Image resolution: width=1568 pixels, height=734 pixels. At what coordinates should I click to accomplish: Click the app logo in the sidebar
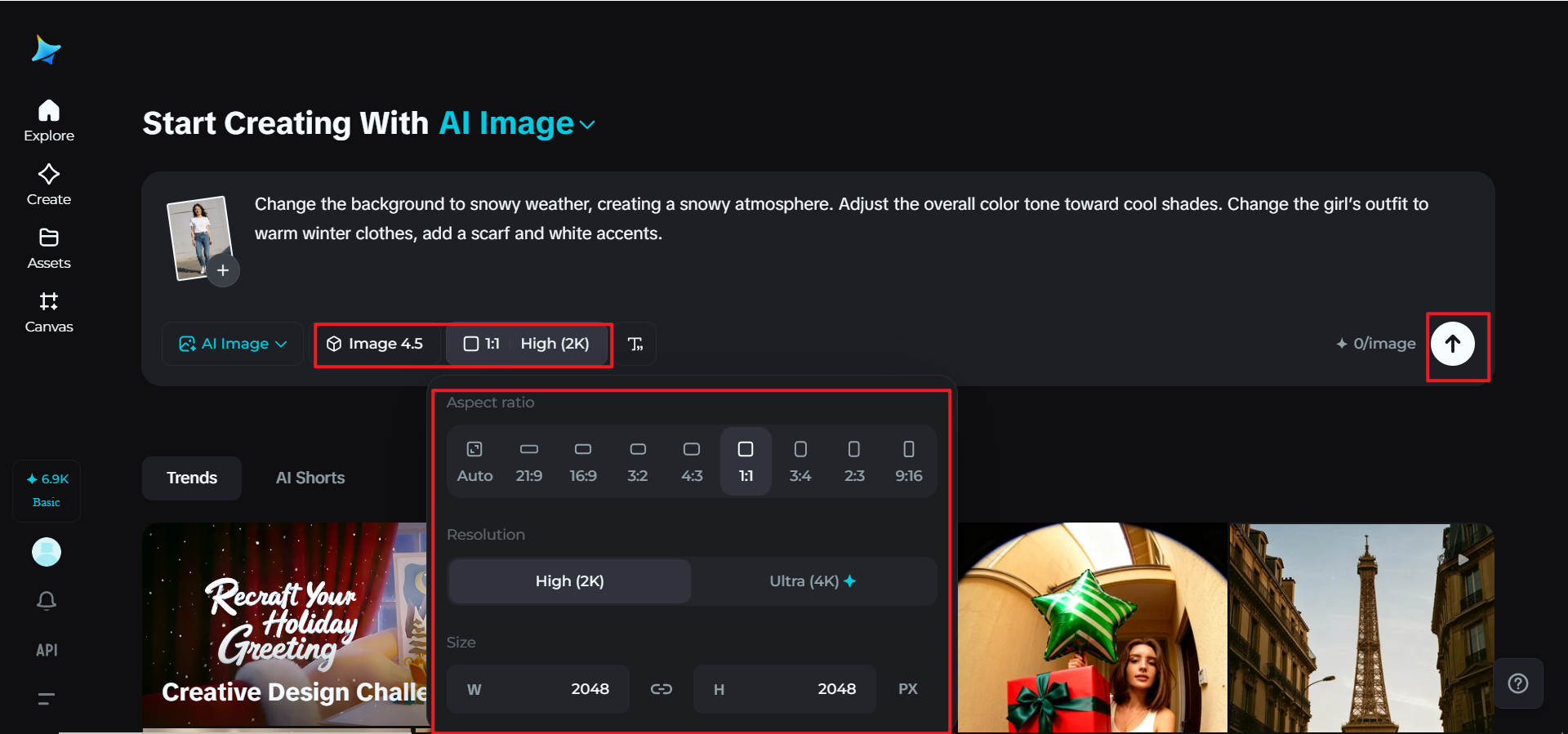(47, 50)
